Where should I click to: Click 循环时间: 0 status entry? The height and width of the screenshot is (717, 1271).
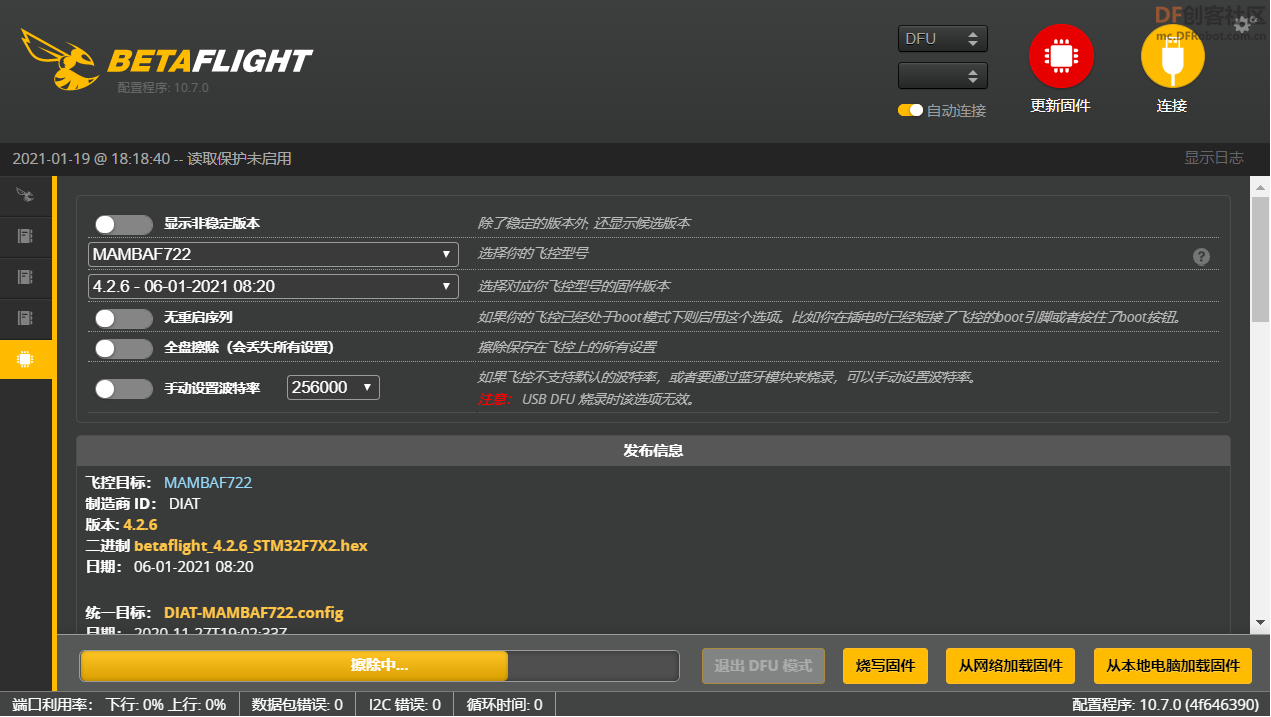click(x=505, y=705)
